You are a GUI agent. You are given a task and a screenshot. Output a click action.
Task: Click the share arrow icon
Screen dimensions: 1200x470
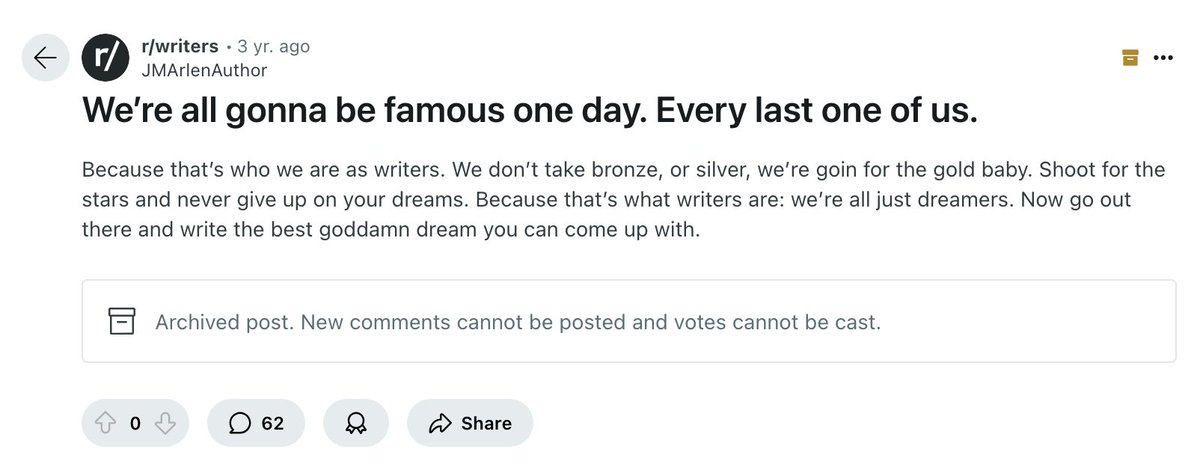click(x=440, y=424)
